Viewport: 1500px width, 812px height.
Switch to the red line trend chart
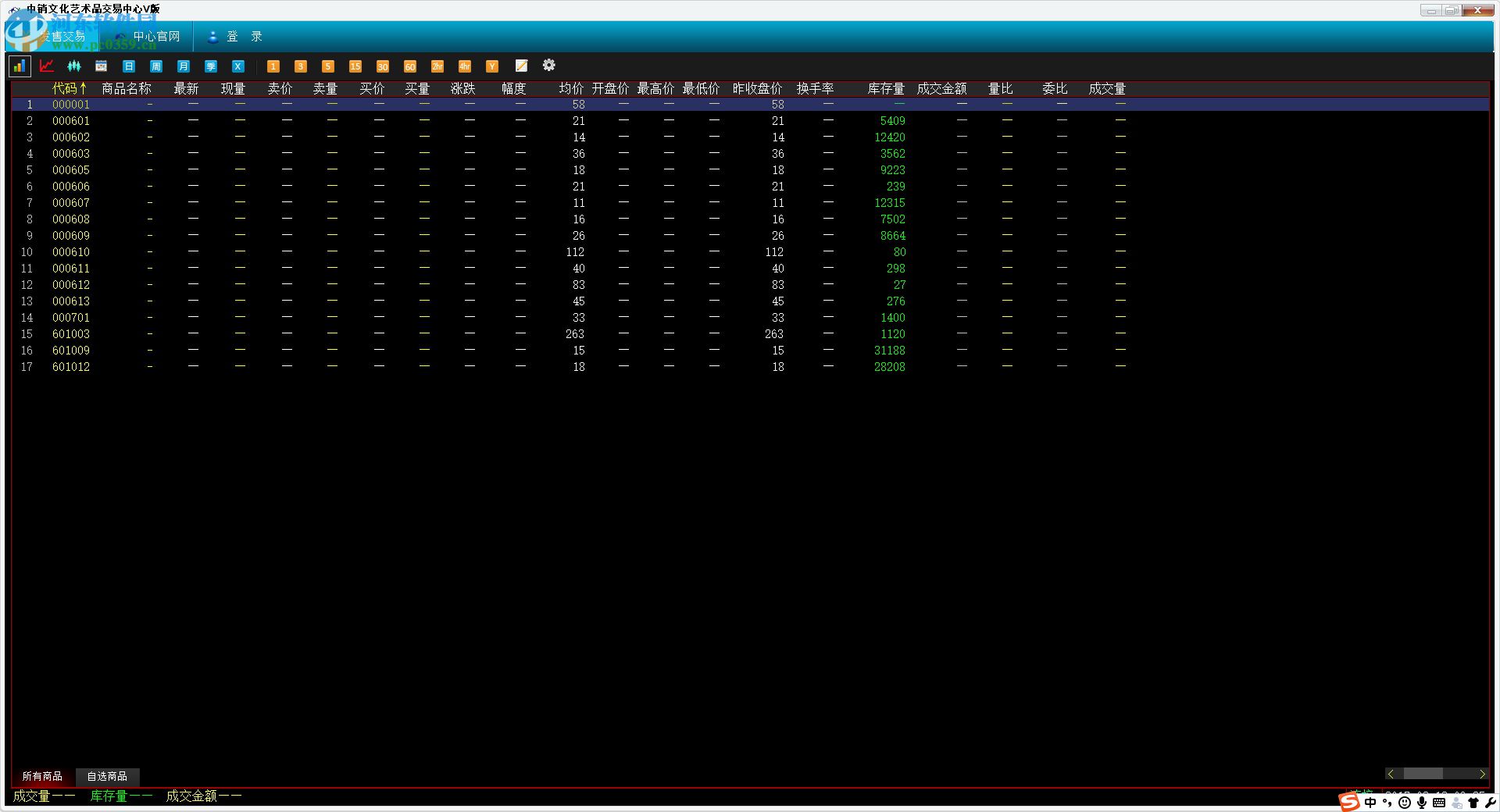coord(47,66)
